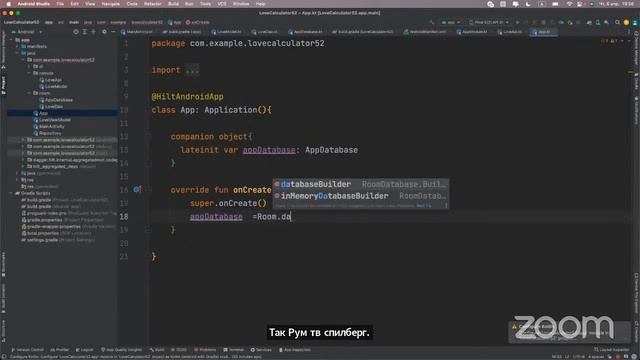This screenshot has height=360, width=640.
Task: Open the File menu
Action: coord(60,4)
